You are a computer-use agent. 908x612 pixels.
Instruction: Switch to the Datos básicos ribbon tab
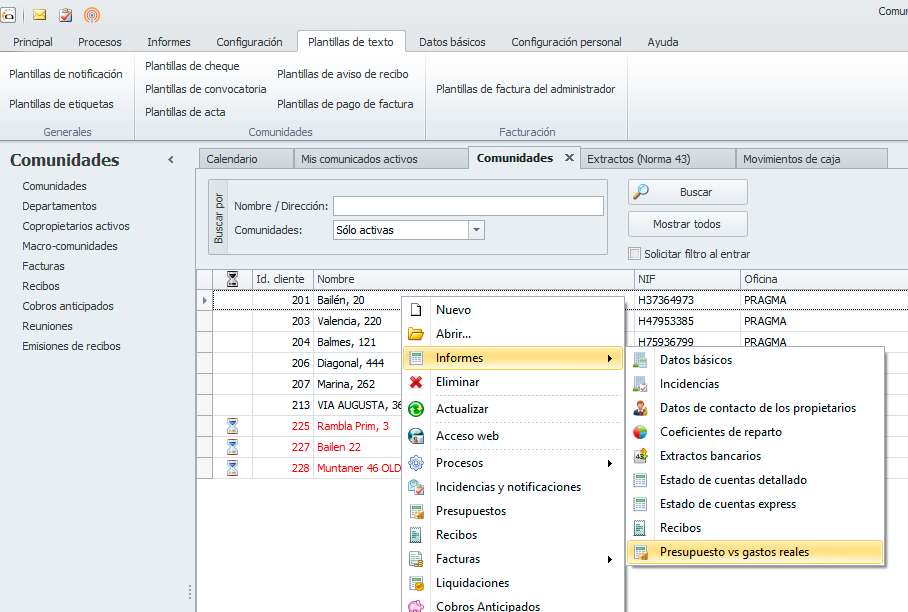452,42
